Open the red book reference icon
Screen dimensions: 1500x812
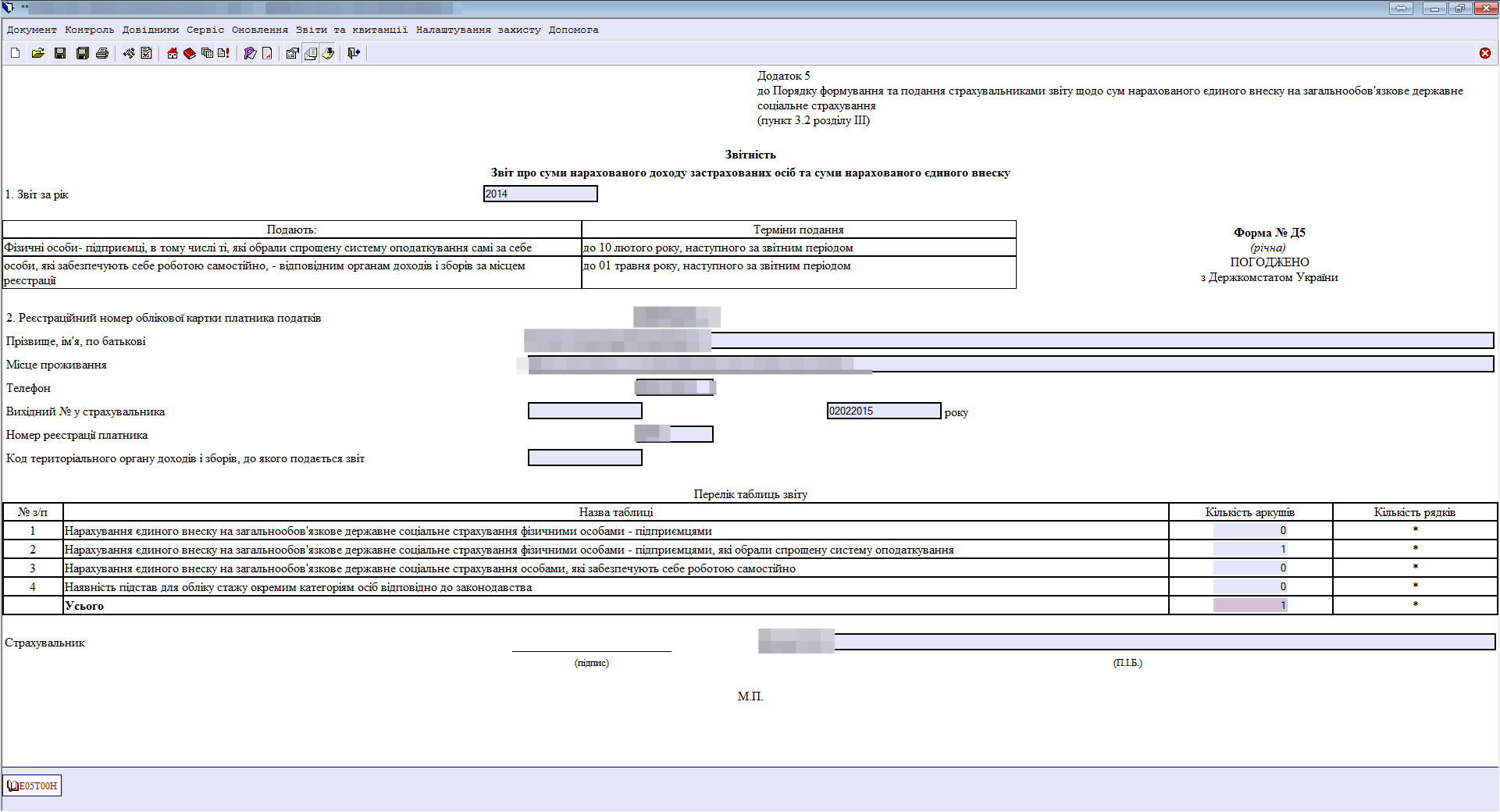point(189,53)
